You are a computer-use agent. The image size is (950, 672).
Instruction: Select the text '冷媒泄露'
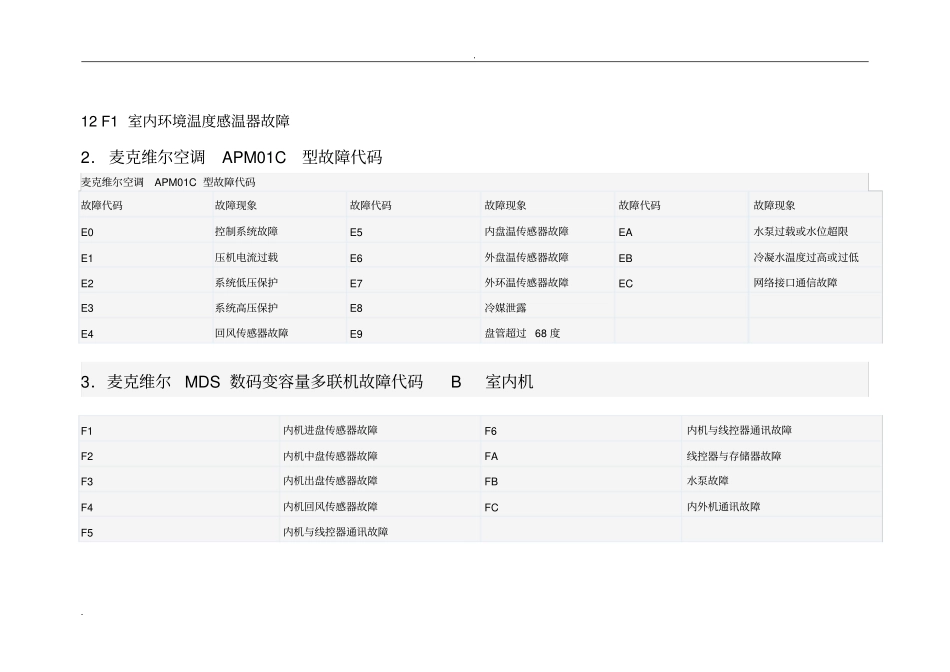pyautogui.click(x=505, y=308)
